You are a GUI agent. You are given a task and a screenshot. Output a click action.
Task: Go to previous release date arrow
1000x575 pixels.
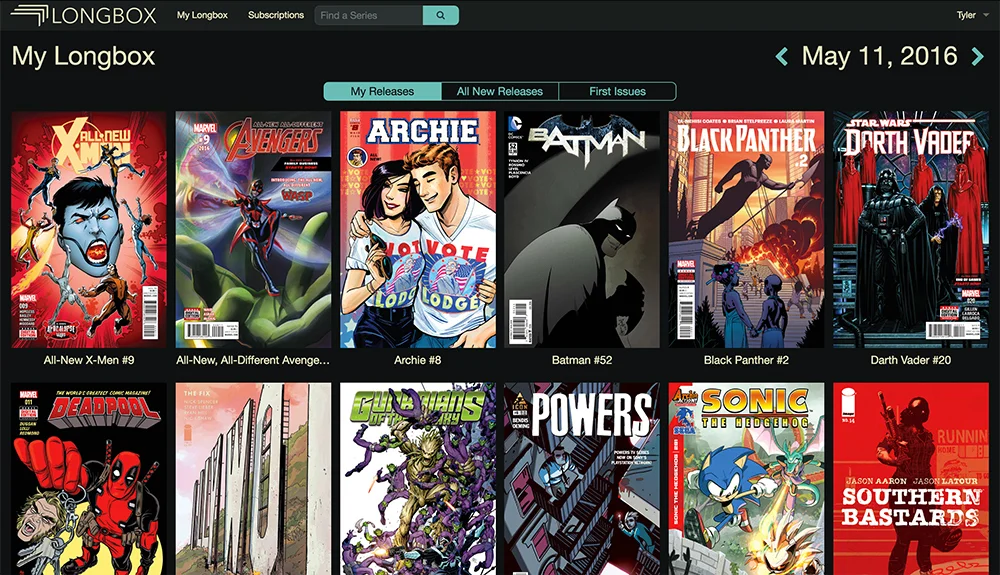[x=781, y=57]
